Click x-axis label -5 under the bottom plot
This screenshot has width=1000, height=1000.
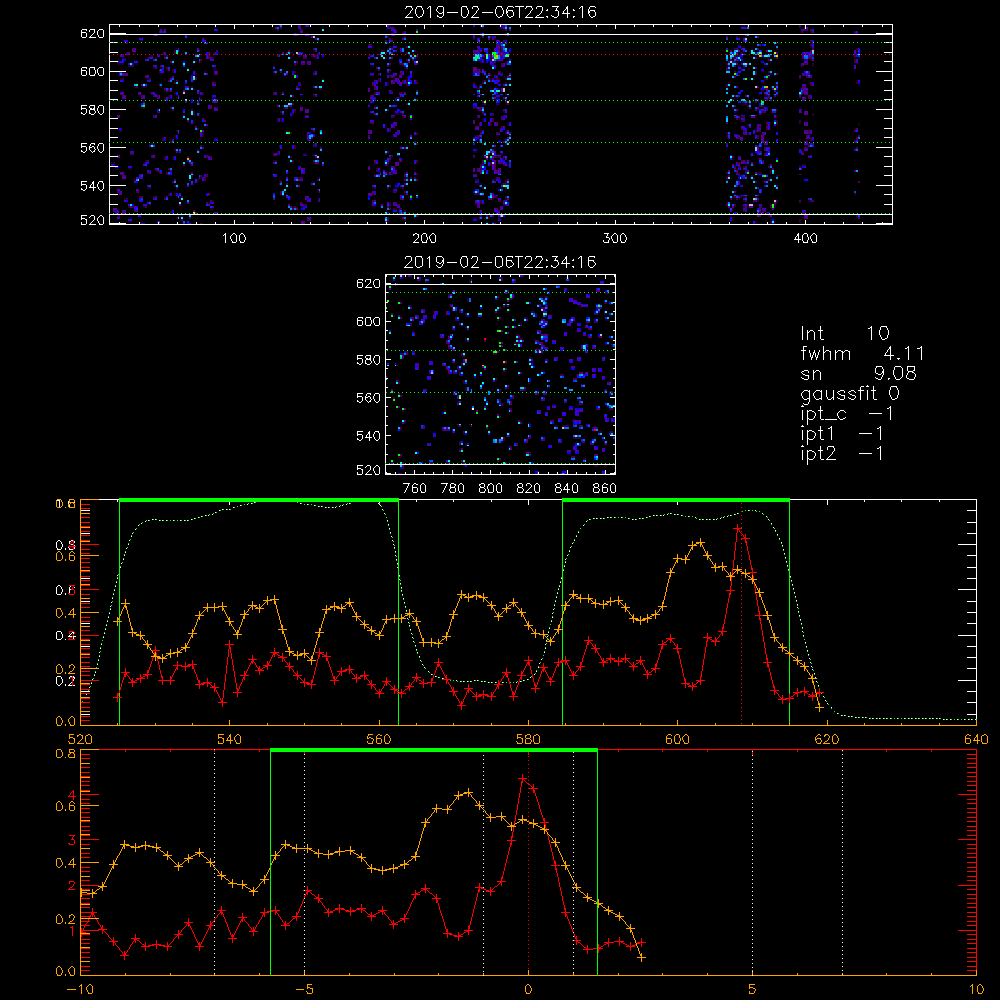(x=304, y=990)
